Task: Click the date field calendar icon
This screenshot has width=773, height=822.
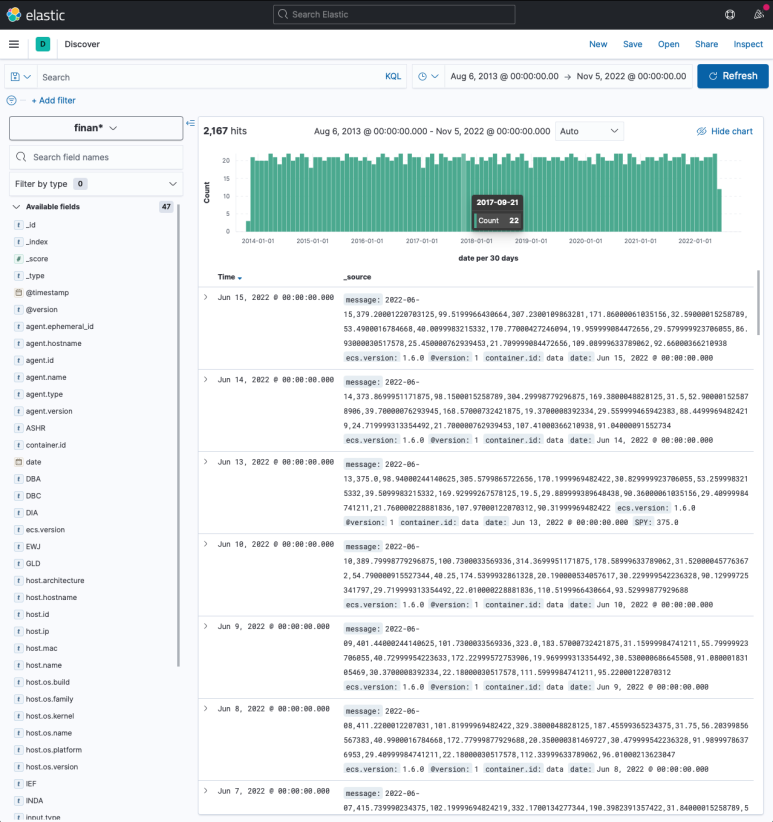Action: pyautogui.click(x=19, y=462)
